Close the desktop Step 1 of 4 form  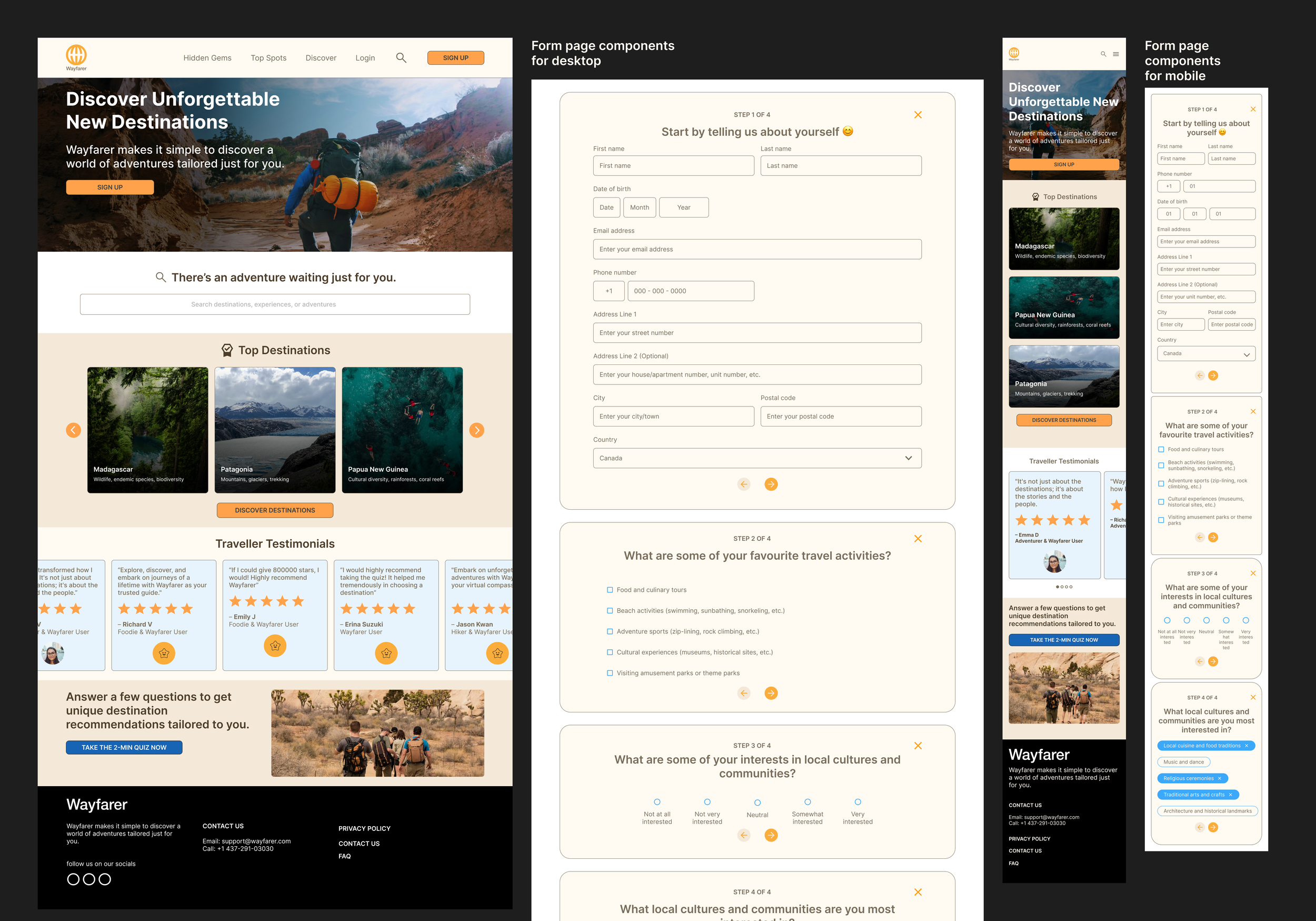918,115
